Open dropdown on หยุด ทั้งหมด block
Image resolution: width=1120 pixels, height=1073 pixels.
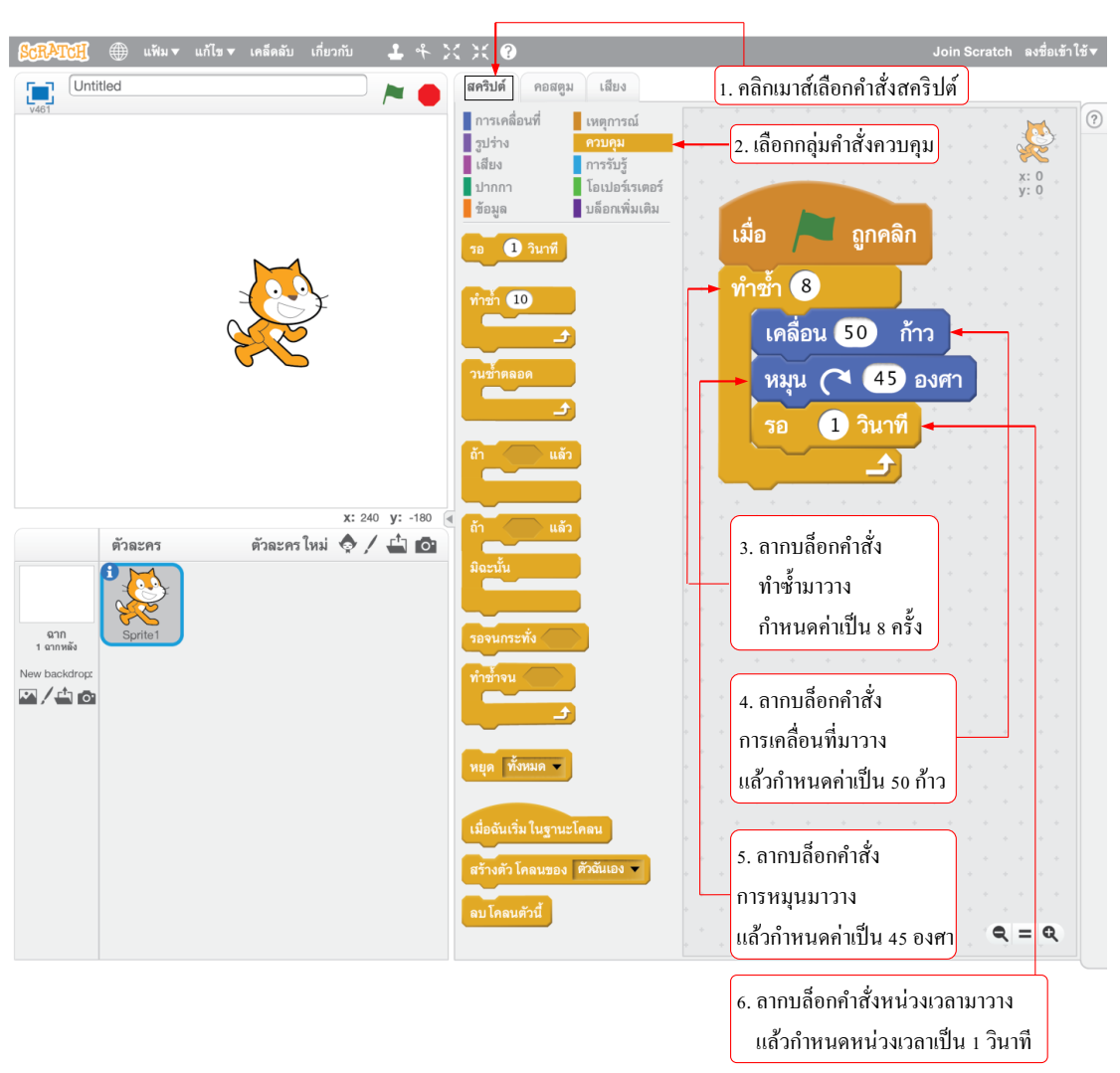[x=556, y=767]
